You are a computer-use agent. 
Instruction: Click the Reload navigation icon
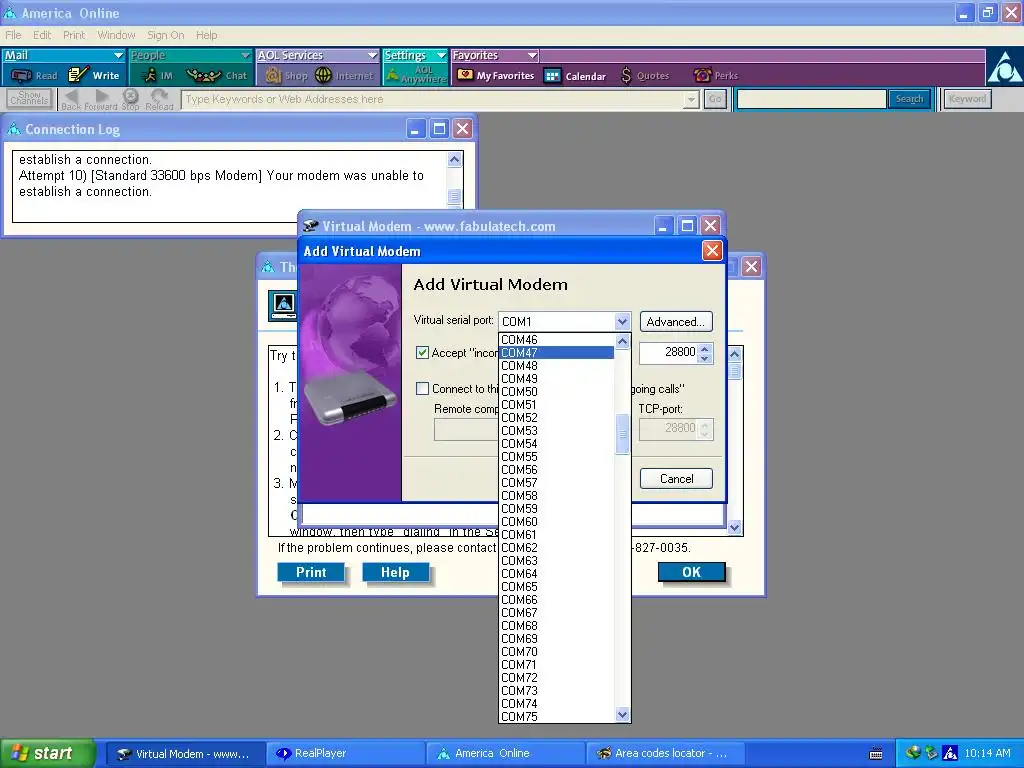click(x=159, y=97)
